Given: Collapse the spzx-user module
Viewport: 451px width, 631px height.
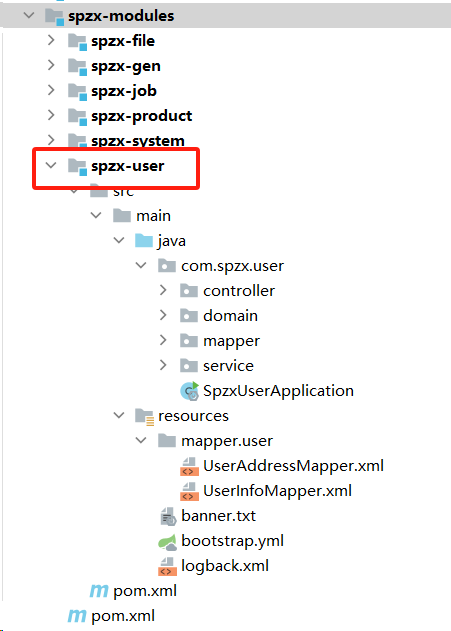Looking at the screenshot, I should click(x=51, y=165).
